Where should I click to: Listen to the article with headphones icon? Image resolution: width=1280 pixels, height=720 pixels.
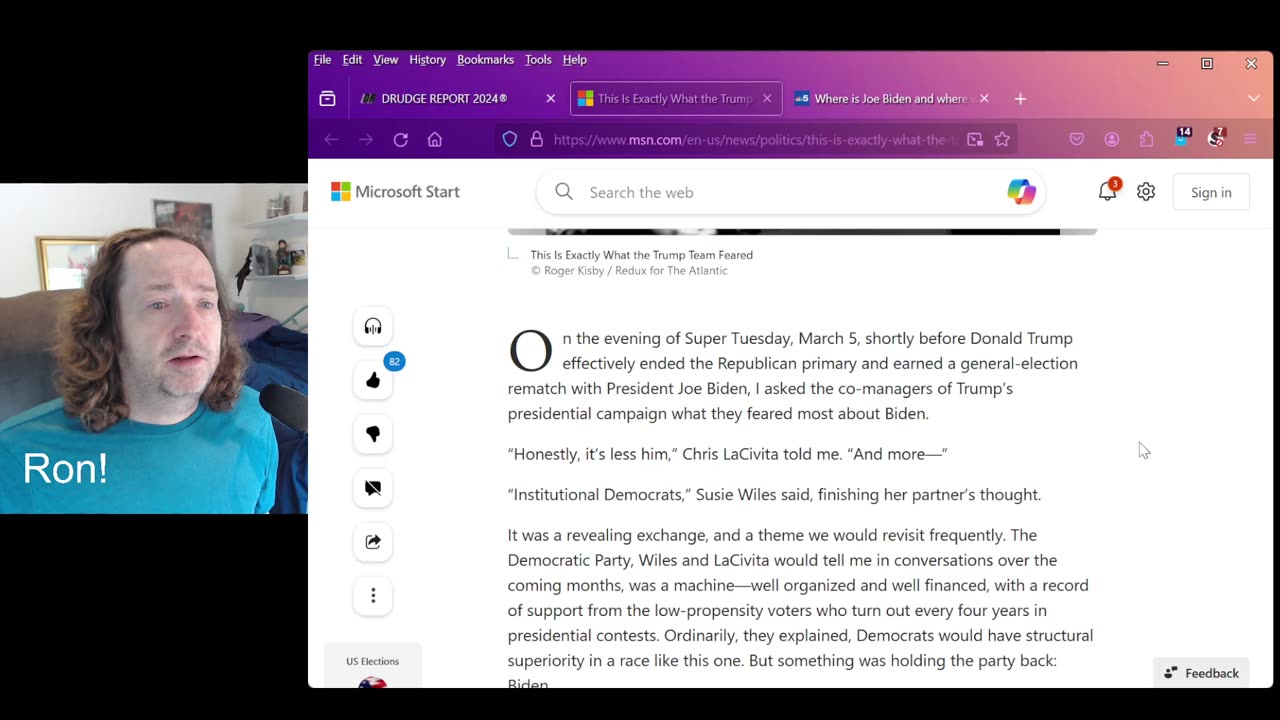point(373,327)
